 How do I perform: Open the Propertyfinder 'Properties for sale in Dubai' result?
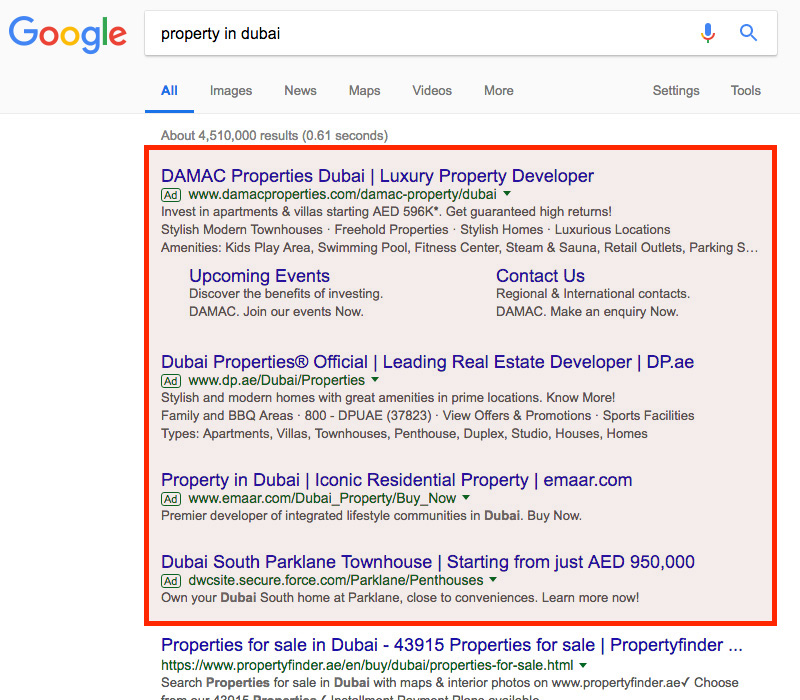[x=452, y=645]
